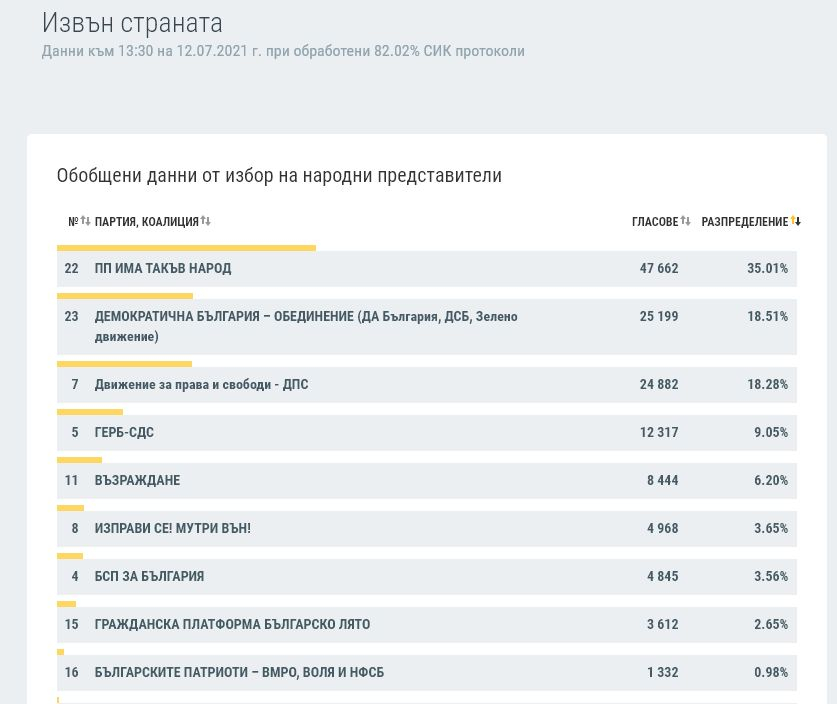Click votes value 12 317

(x=659, y=433)
